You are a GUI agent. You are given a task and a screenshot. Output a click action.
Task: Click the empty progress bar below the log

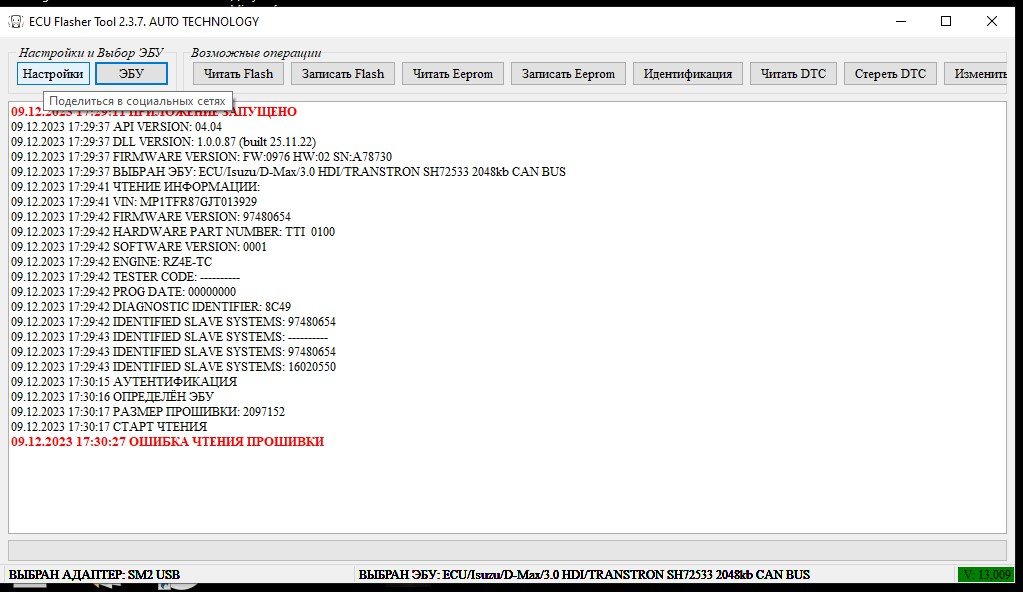click(508, 550)
